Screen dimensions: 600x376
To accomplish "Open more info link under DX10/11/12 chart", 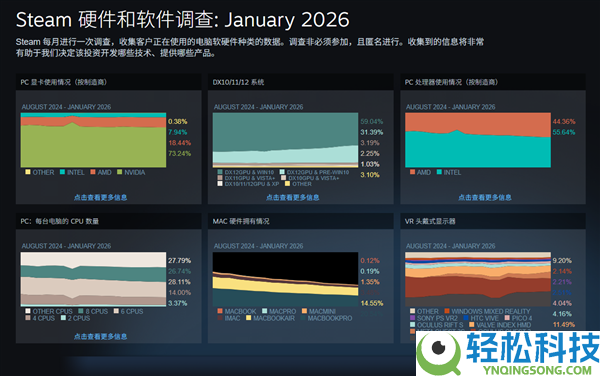I will 293,197.
